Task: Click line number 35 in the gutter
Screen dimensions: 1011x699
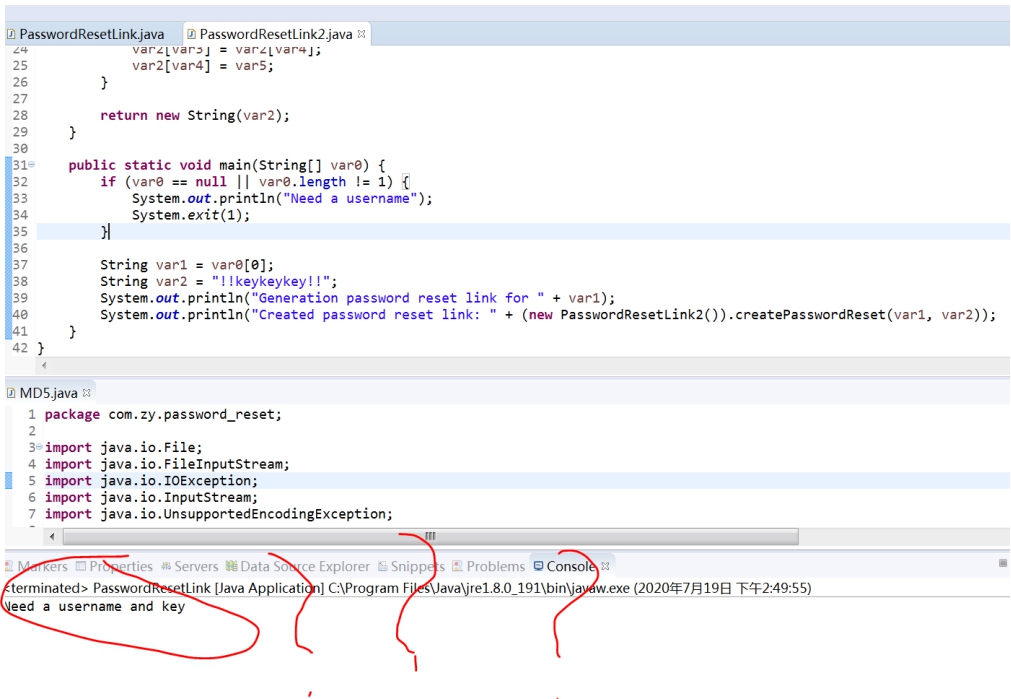Action: tap(20, 231)
